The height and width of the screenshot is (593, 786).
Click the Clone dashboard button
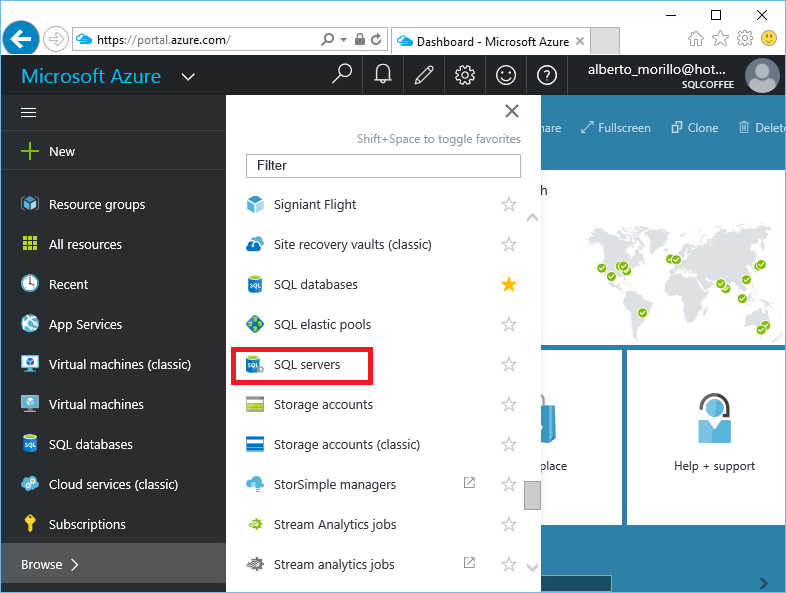(695, 128)
